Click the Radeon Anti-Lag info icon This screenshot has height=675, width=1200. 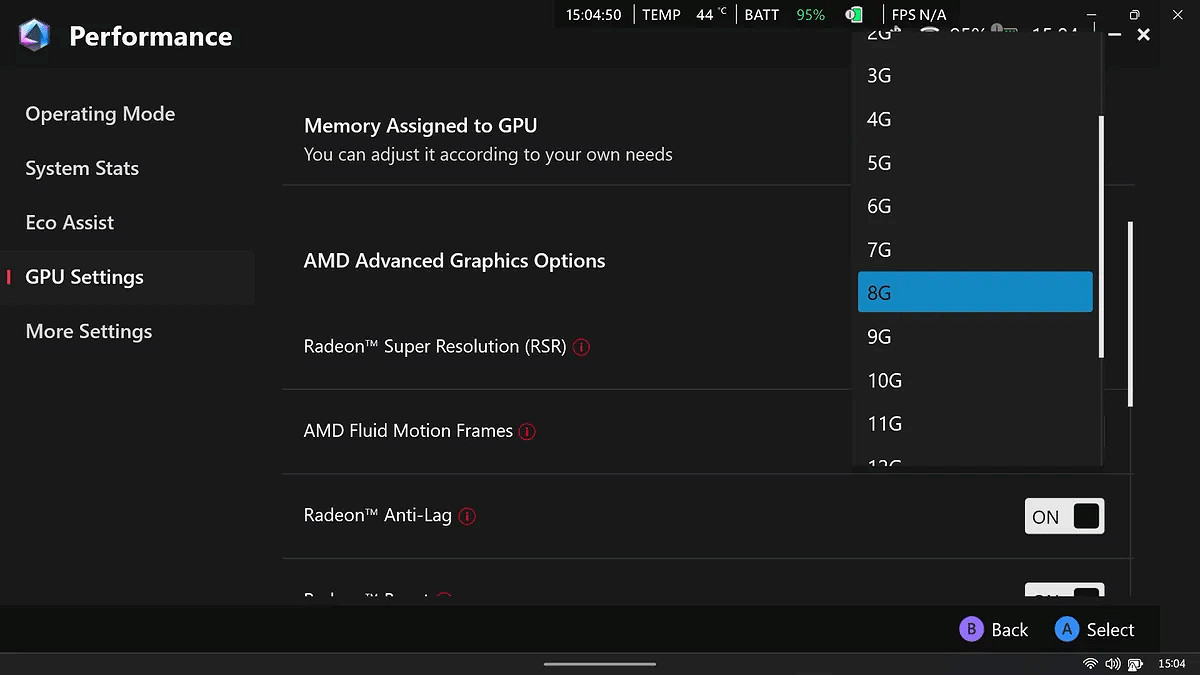tap(466, 516)
